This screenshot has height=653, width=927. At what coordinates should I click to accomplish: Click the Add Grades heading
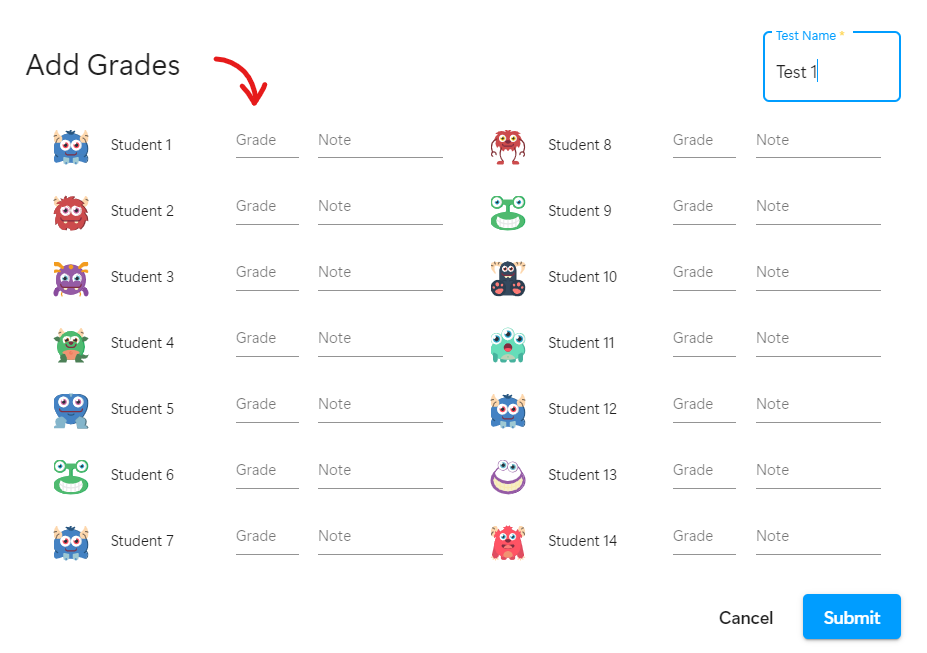click(x=102, y=66)
